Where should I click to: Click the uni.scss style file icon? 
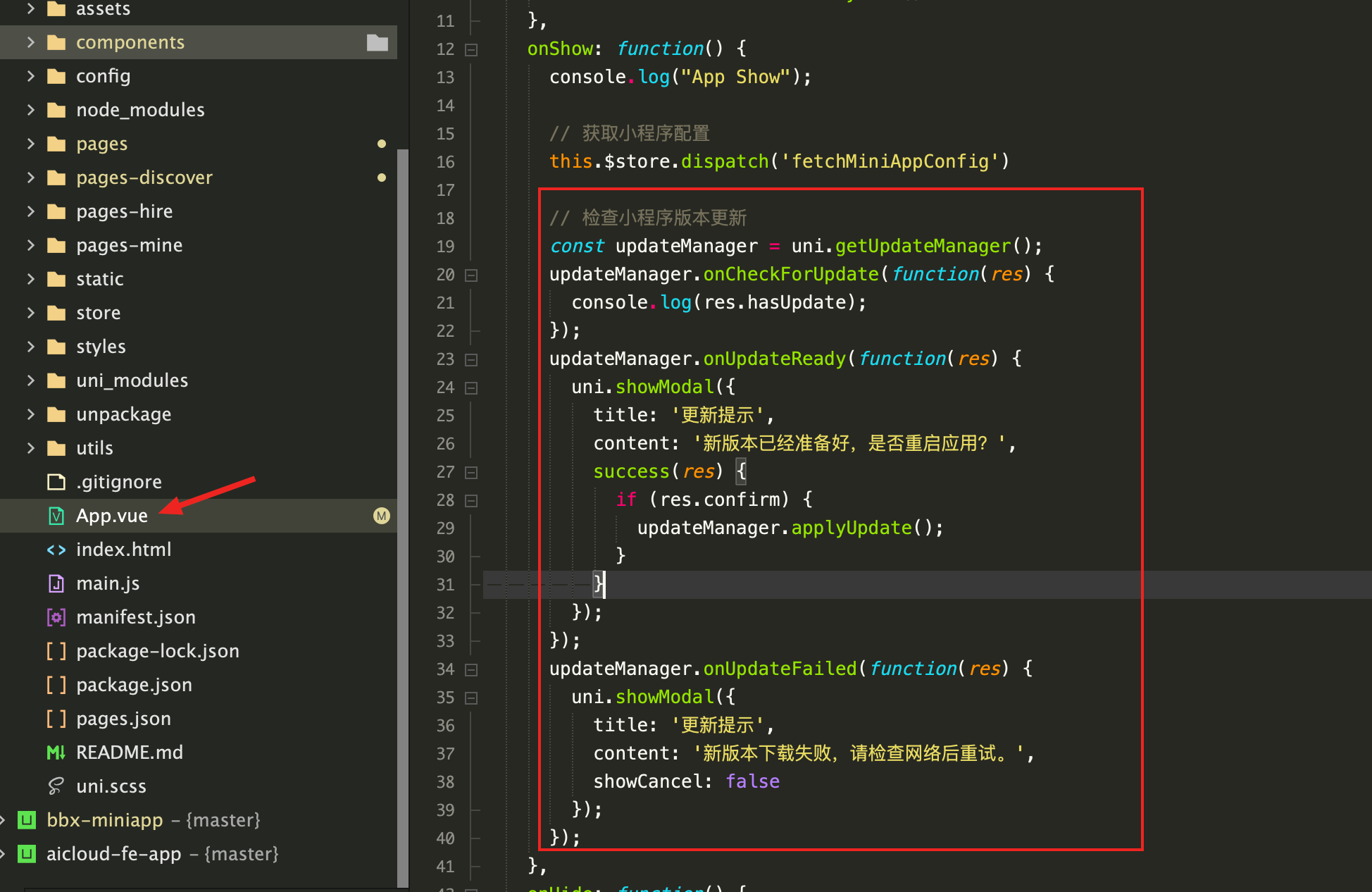[56, 786]
